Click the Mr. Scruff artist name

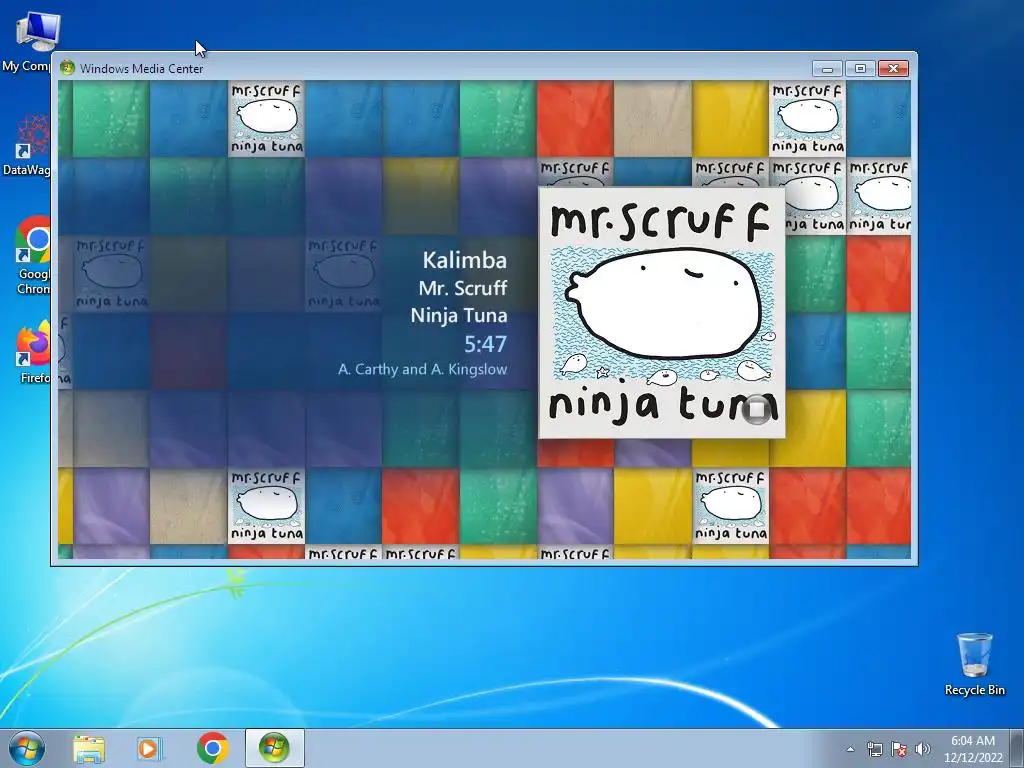click(x=463, y=288)
